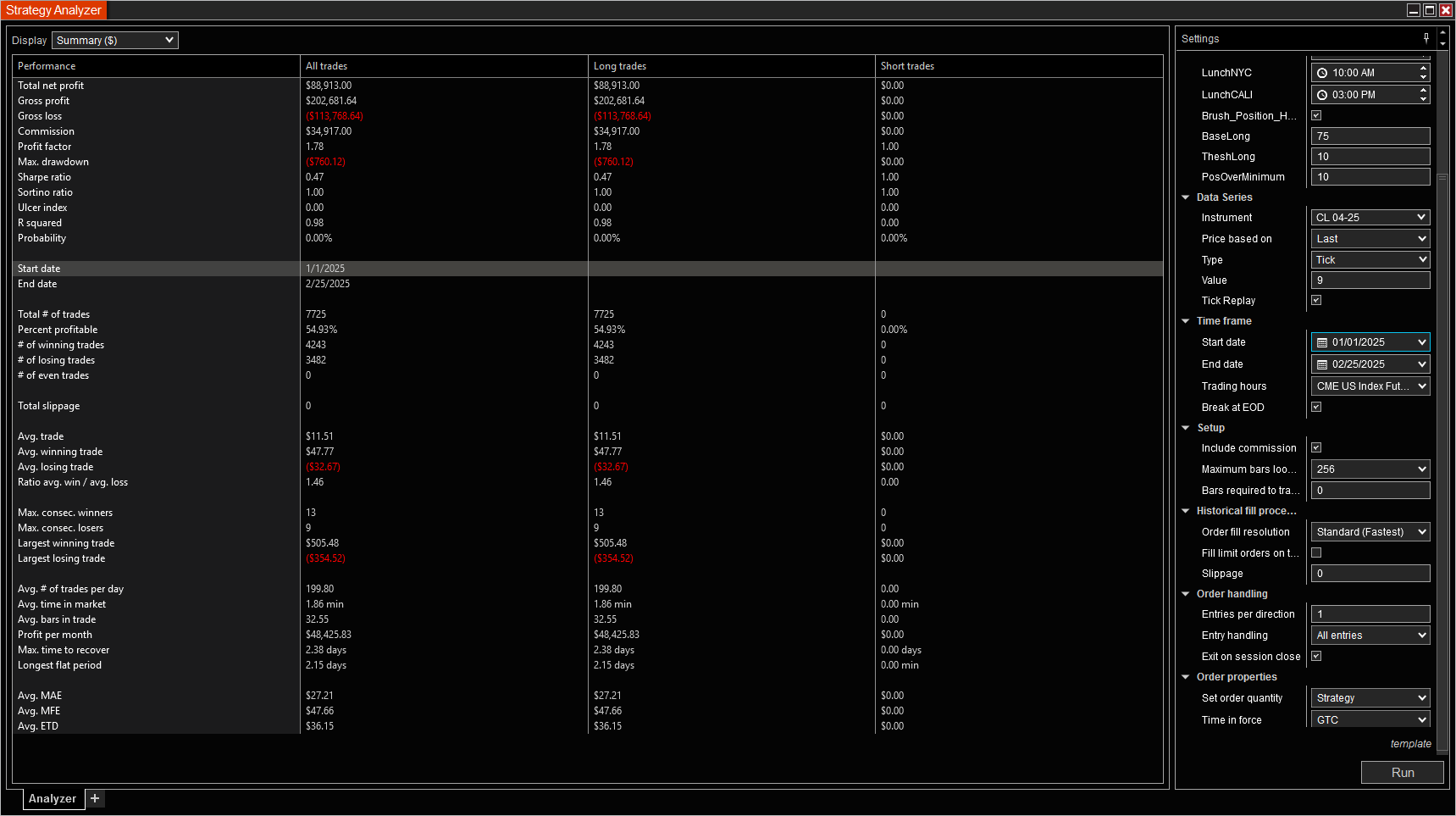Open the Display Summary ($) dropdown
This screenshot has width=1456, height=816.
115,40
